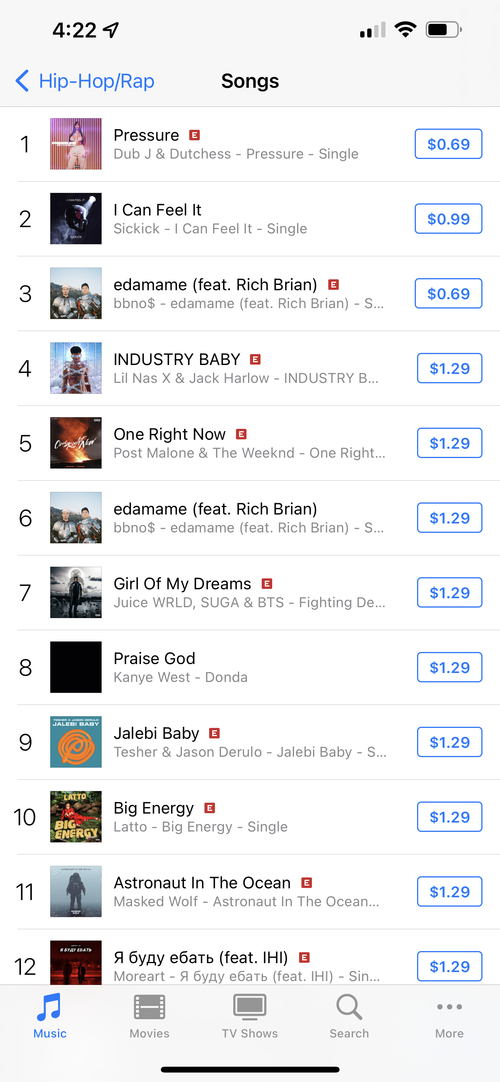Select the rank 3 edamame song title
Screen dimensions: 500x1082
[x=215, y=284]
